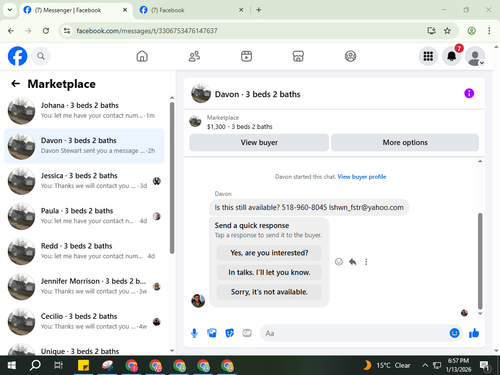The image size is (500, 375).
Task: Reply to message using the arrow icon
Action: (x=353, y=262)
